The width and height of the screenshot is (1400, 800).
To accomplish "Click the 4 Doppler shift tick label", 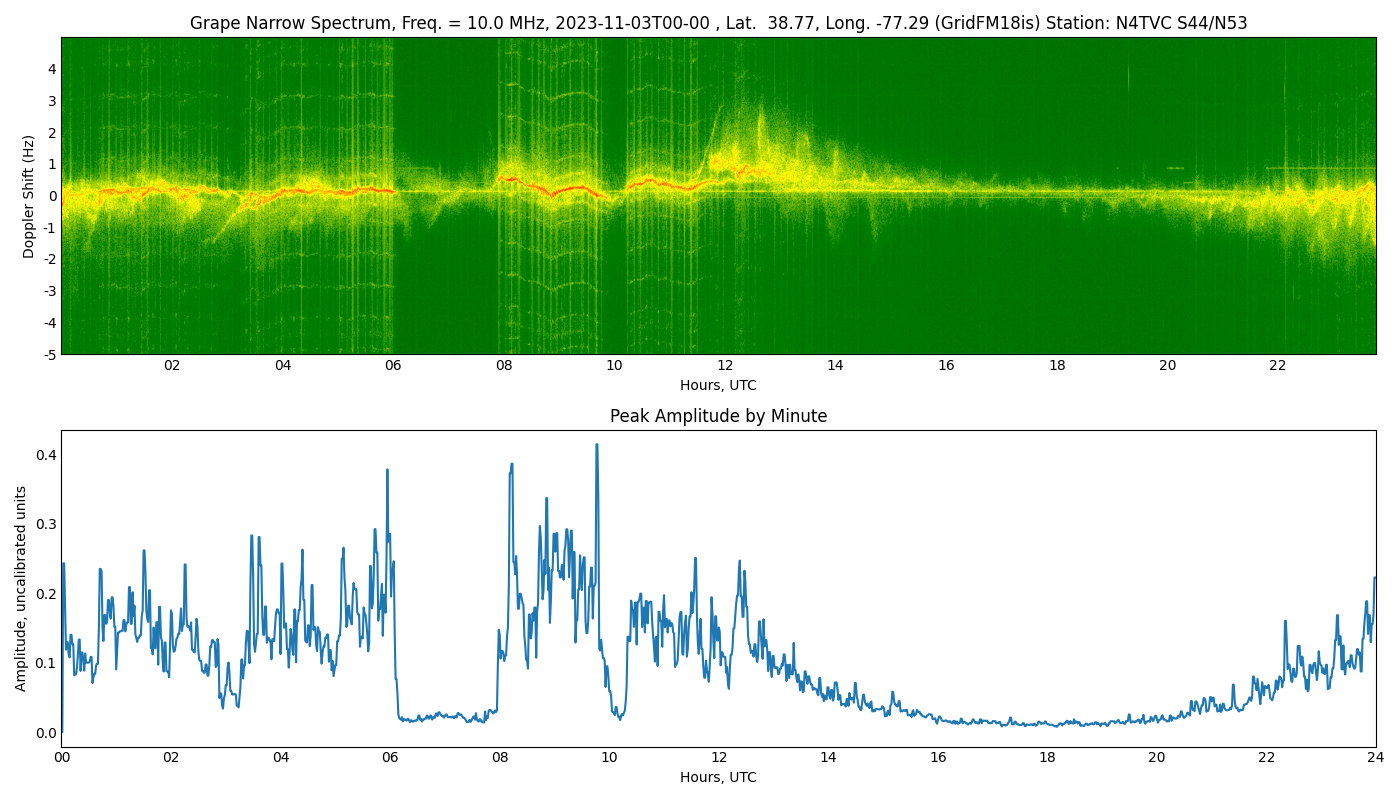I will pyautogui.click(x=52, y=69).
